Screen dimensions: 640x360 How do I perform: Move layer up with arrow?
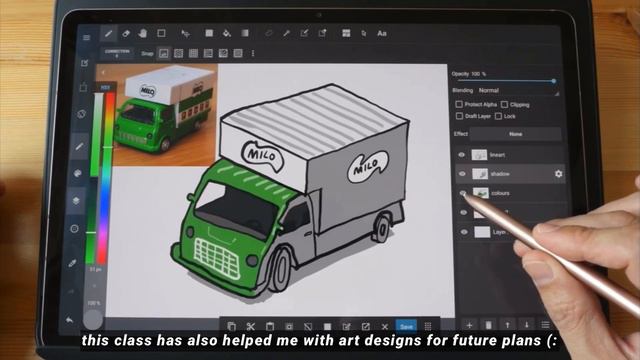507,325
